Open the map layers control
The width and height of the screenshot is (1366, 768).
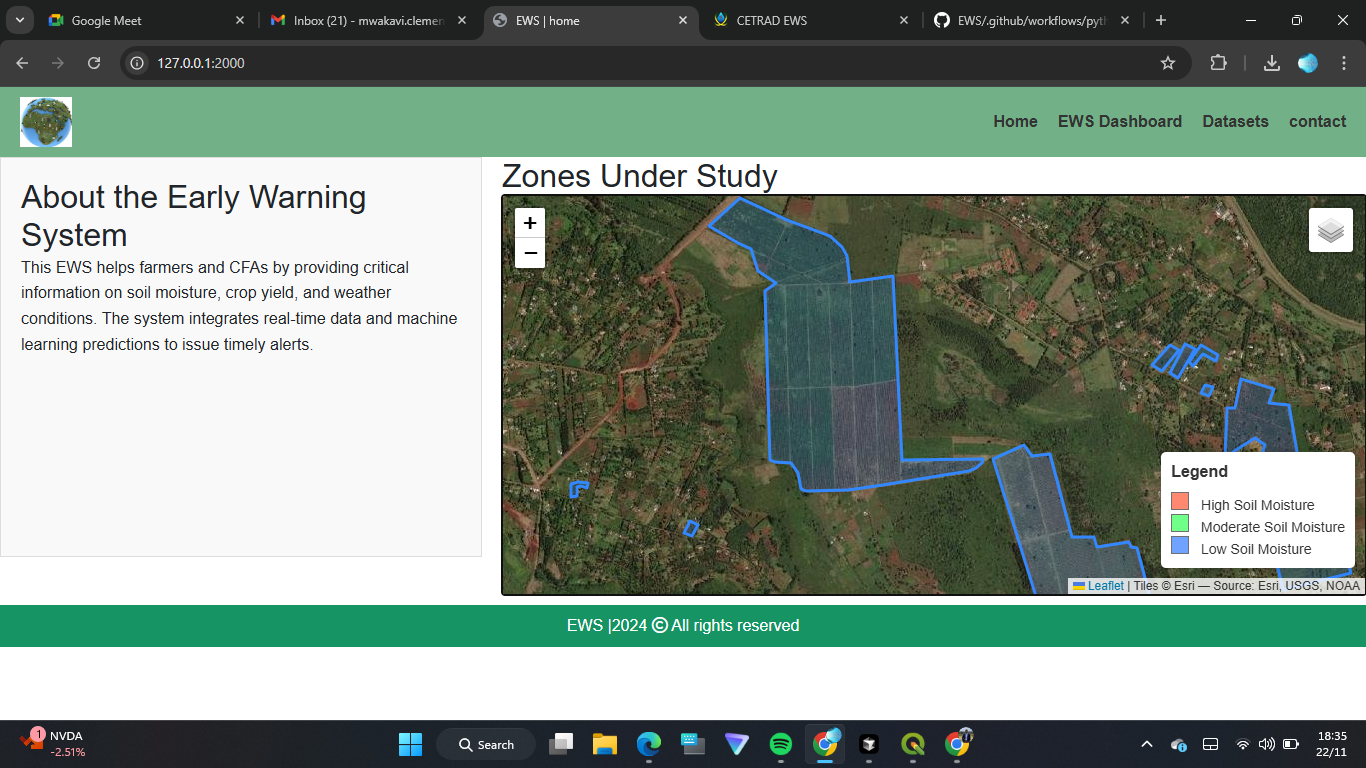pos(1330,230)
